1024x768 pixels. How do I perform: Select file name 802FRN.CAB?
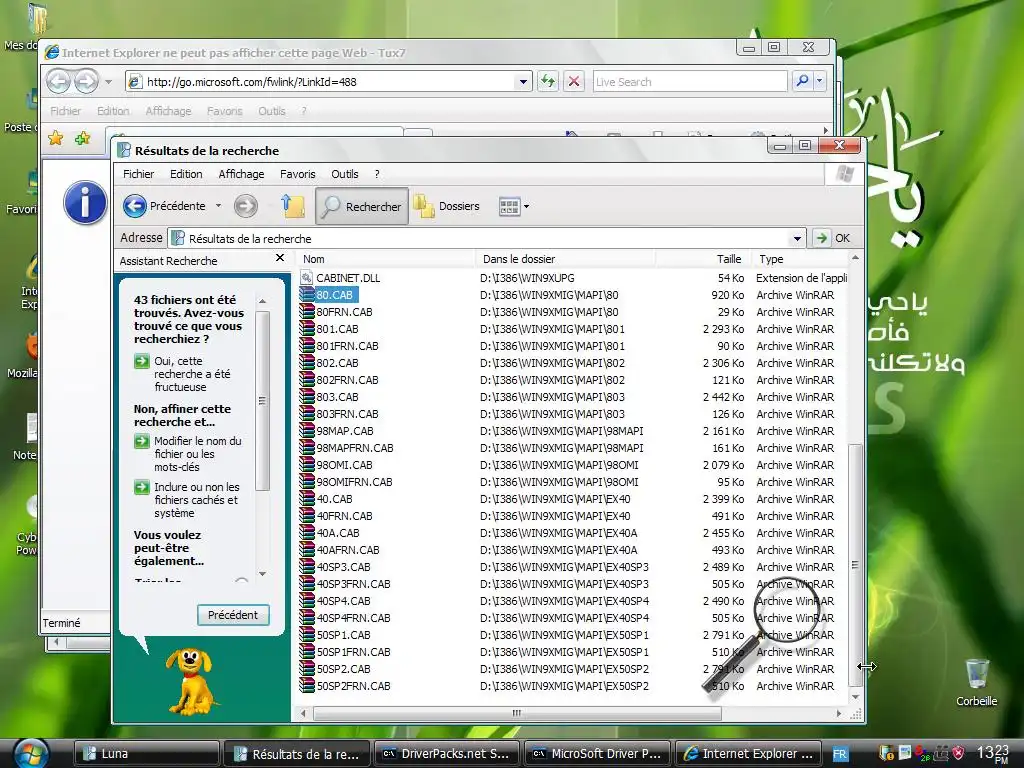tap(347, 380)
